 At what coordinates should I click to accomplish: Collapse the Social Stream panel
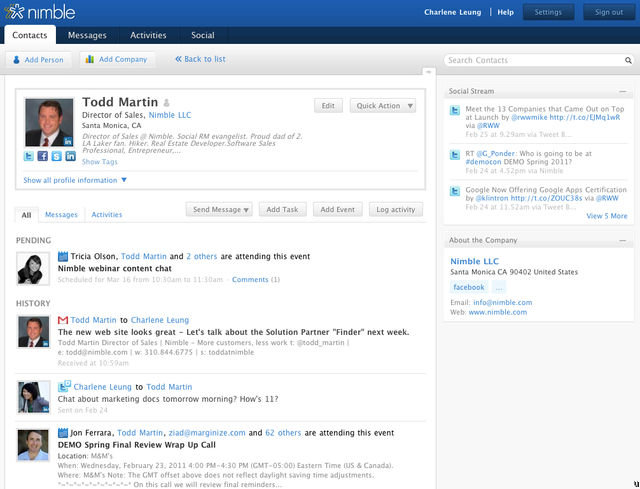point(622,91)
